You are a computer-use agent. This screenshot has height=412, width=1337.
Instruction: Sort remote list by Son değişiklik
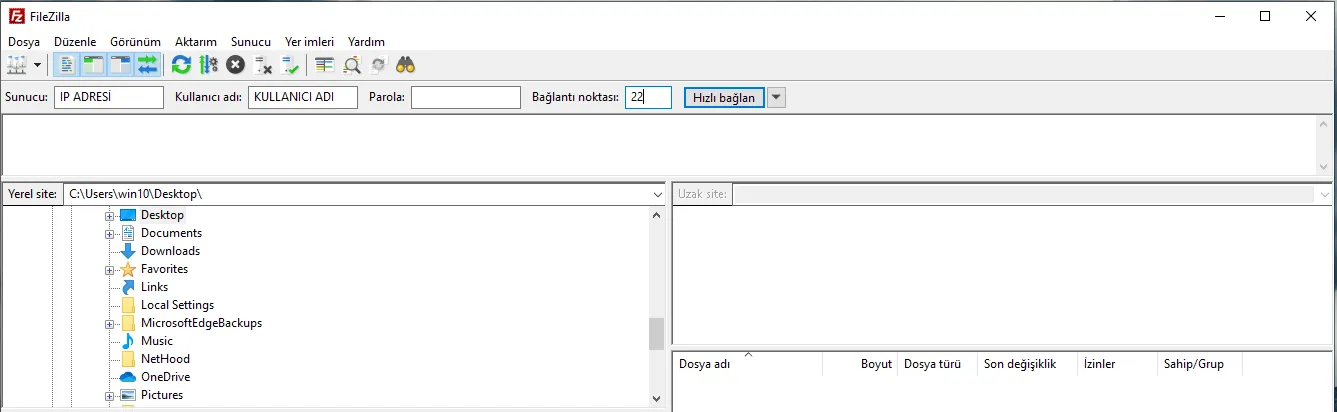1027,364
